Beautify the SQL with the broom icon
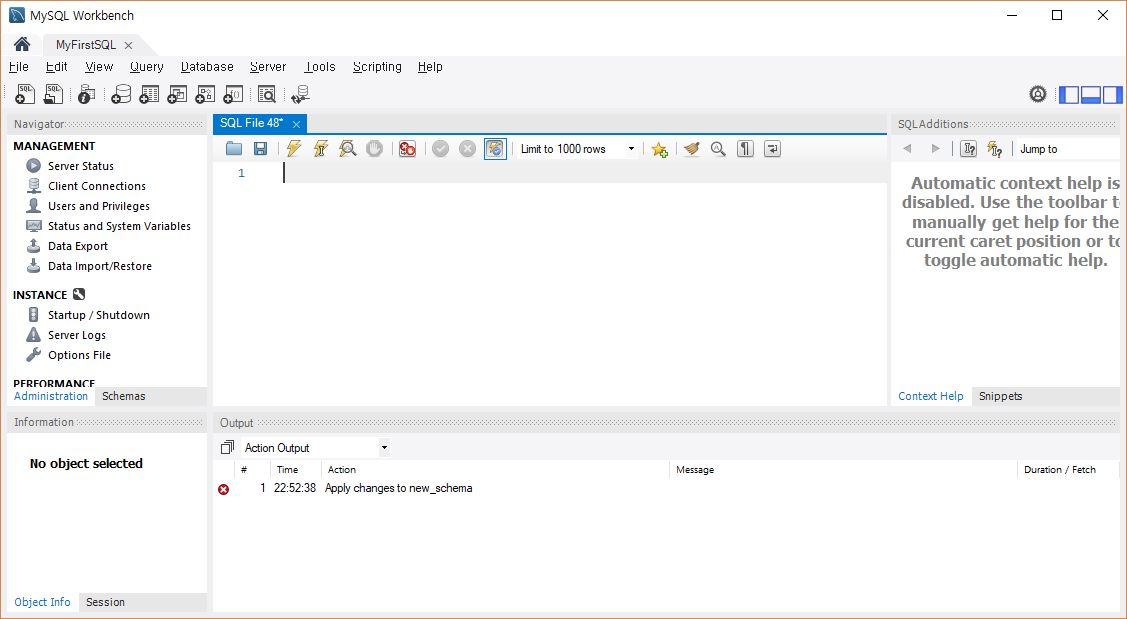Screen dimensions: 1127x619 pos(691,149)
